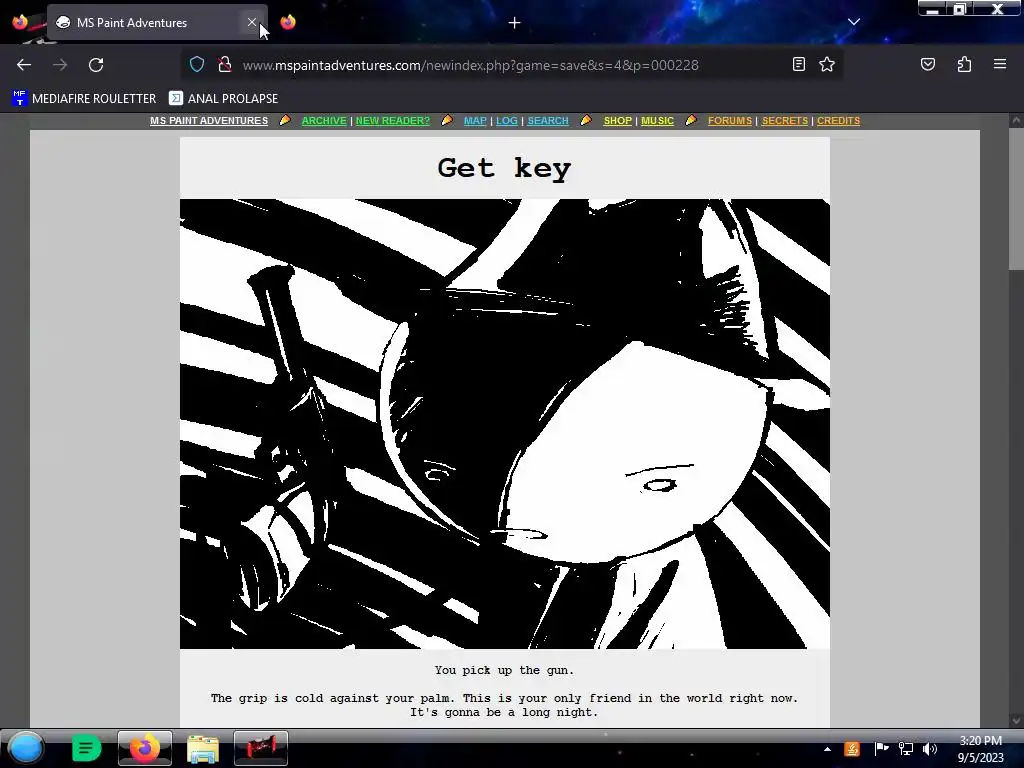Open the NEW READER? link
The height and width of the screenshot is (768, 1024).
click(x=392, y=121)
